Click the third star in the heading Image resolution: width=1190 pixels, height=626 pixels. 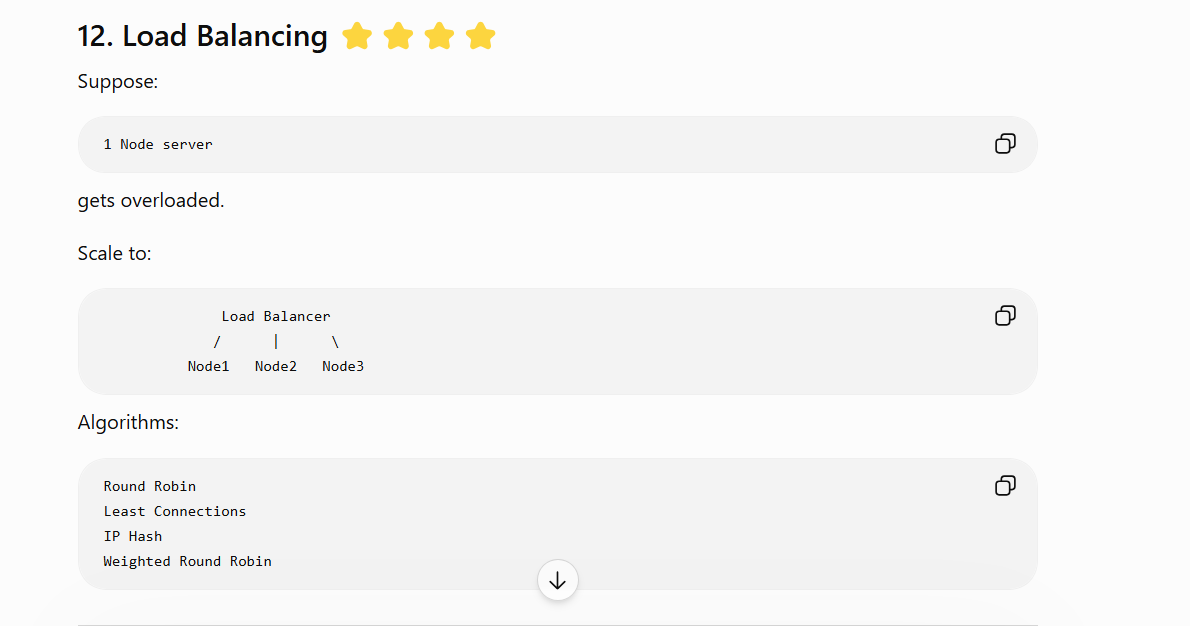439,36
